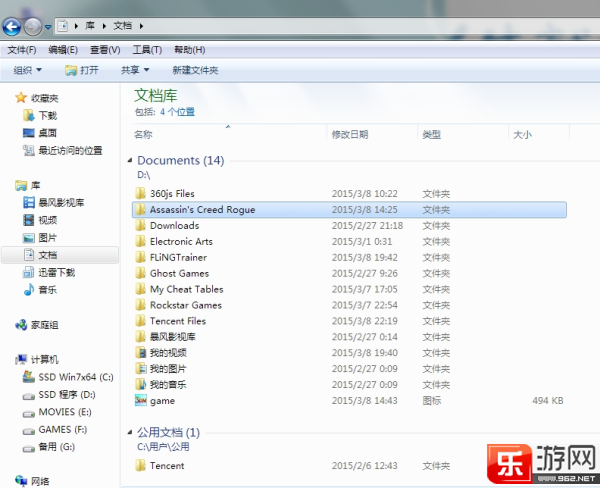Open the 组织 dropdown in the toolbar
600x488 pixels.
(x=28, y=70)
